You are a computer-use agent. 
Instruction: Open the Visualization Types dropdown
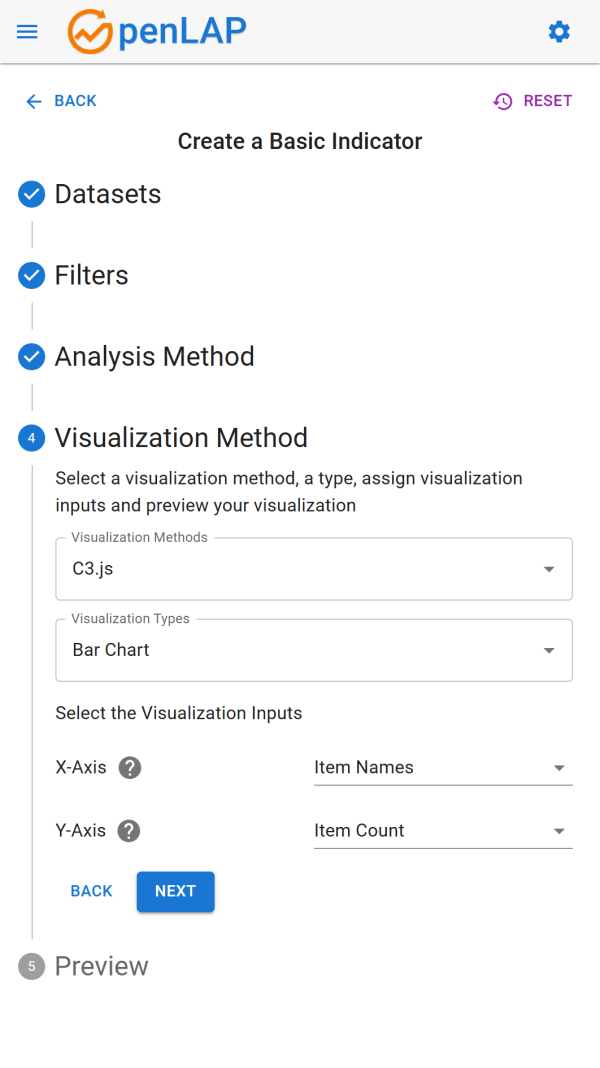[x=313, y=650]
